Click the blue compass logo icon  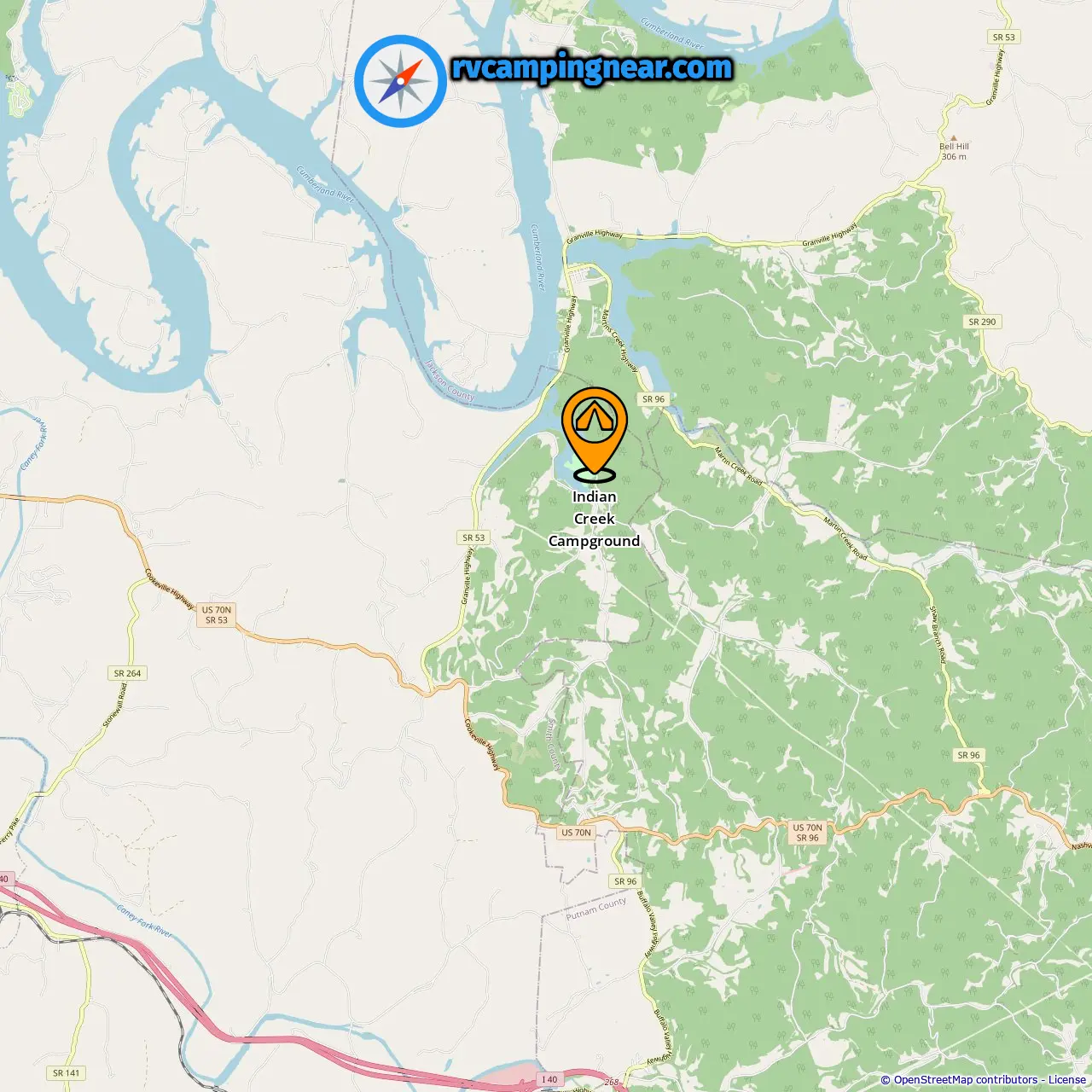[x=400, y=81]
